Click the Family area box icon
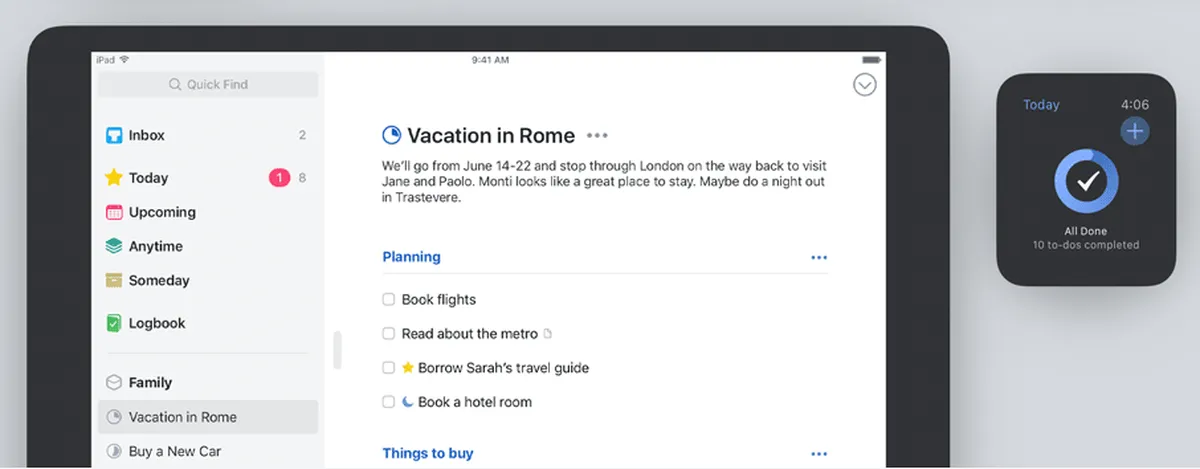This screenshot has width=1200, height=469. coord(114,382)
